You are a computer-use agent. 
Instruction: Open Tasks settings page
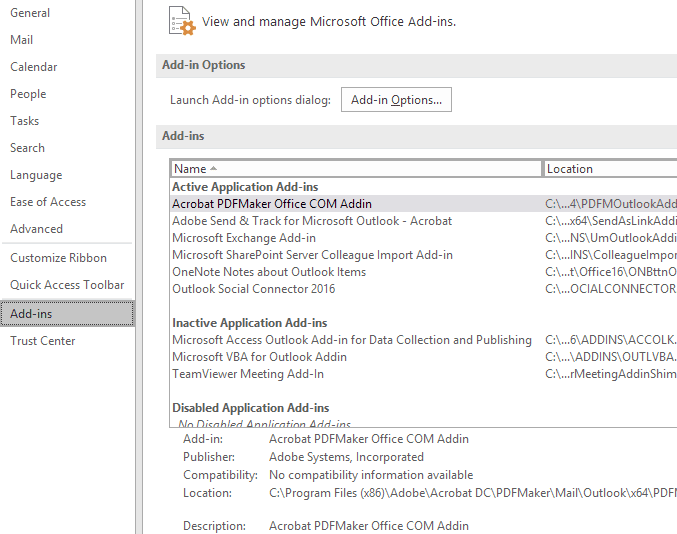tap(25, 121)
